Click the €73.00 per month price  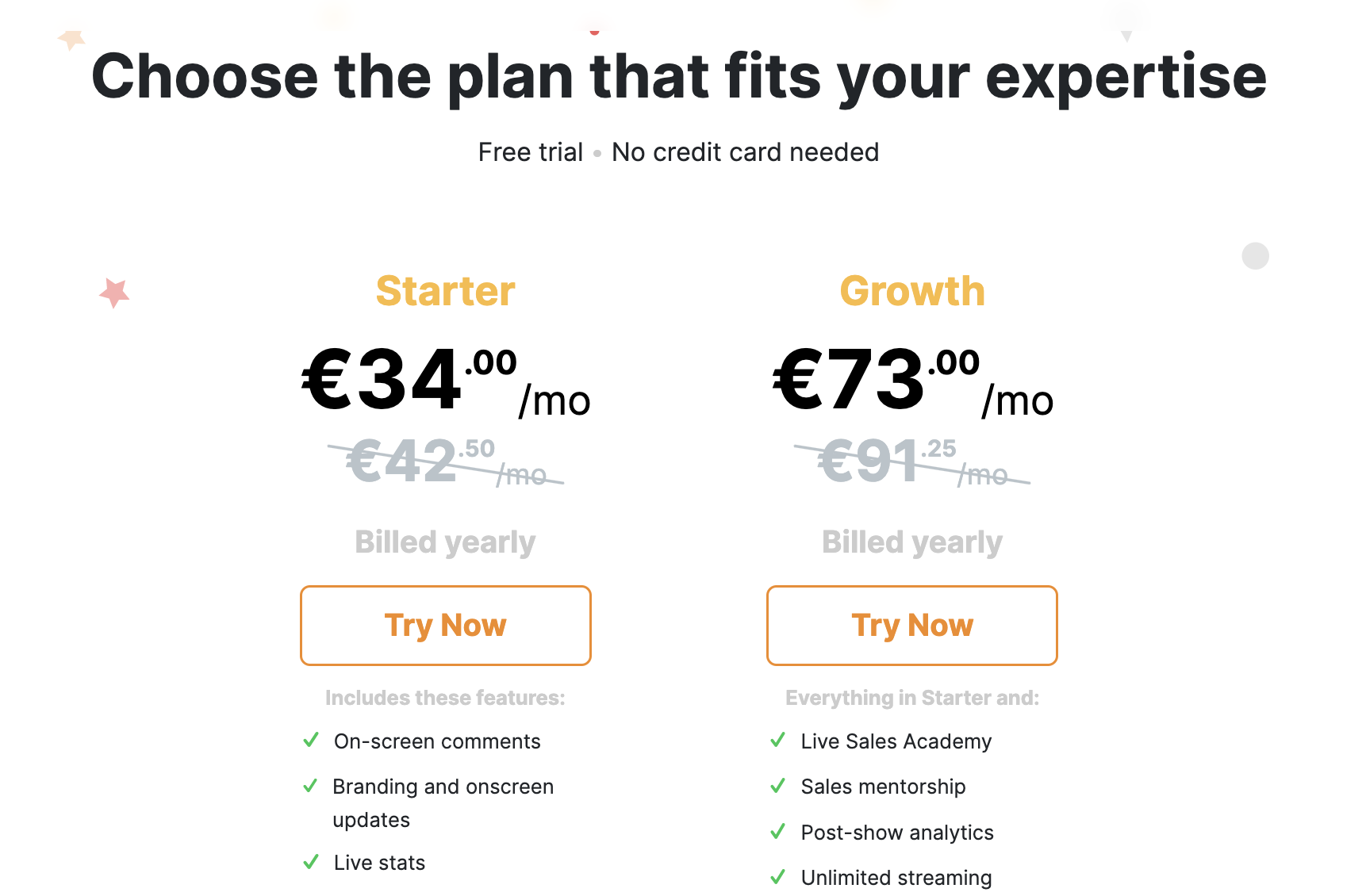click(x=912, y=381)
